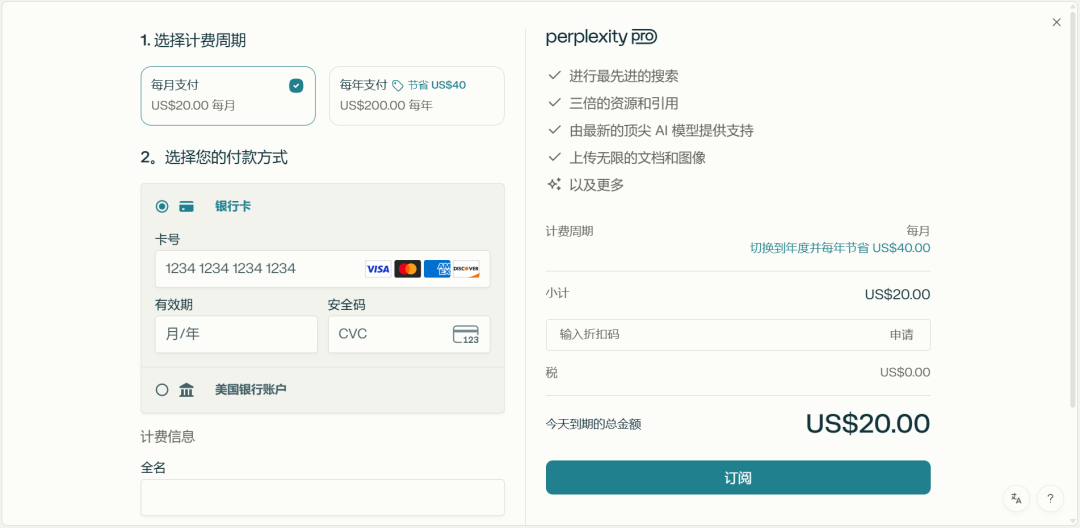Click the American Express card icon

(437, 269)
